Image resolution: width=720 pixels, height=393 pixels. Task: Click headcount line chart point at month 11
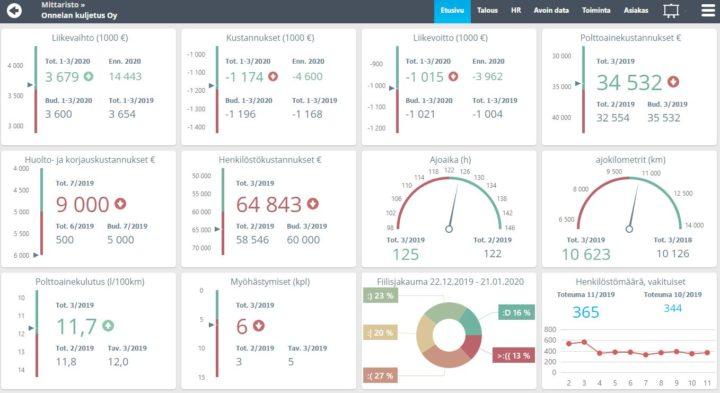[x=707, y=353]
